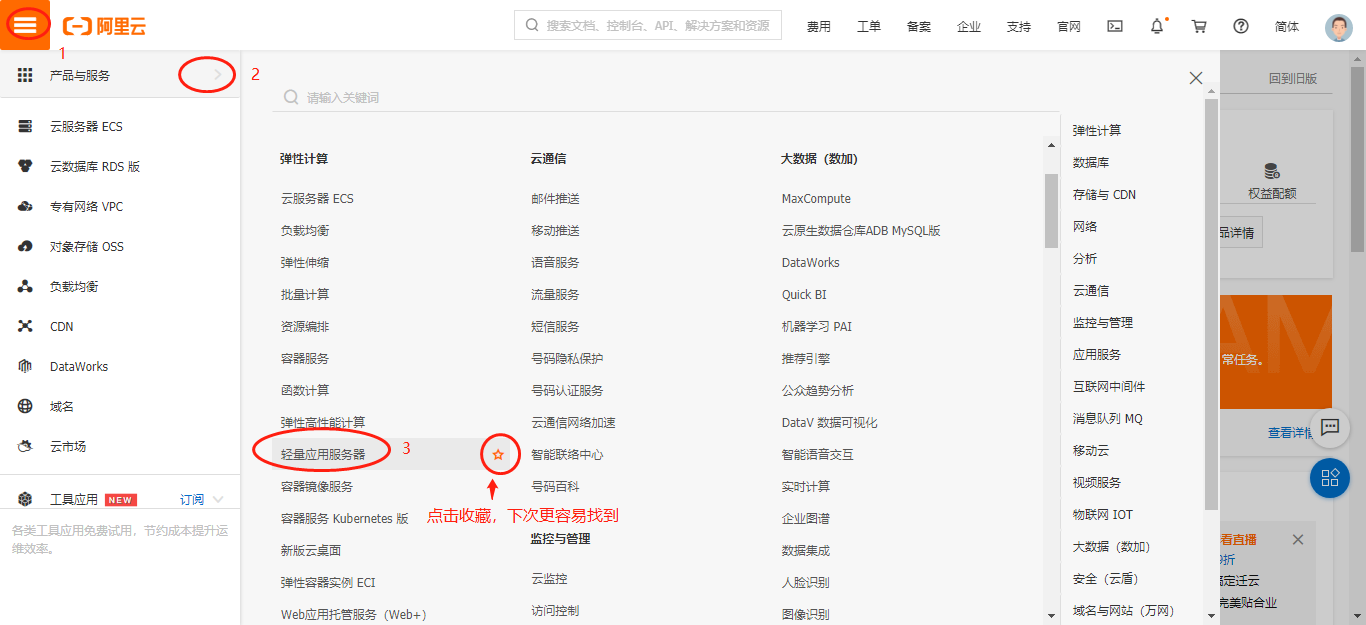The height and width of the screenshot is (625, 1366).
Task: Open the Cloud Shell terminal icon
Action: (1115, 26)
